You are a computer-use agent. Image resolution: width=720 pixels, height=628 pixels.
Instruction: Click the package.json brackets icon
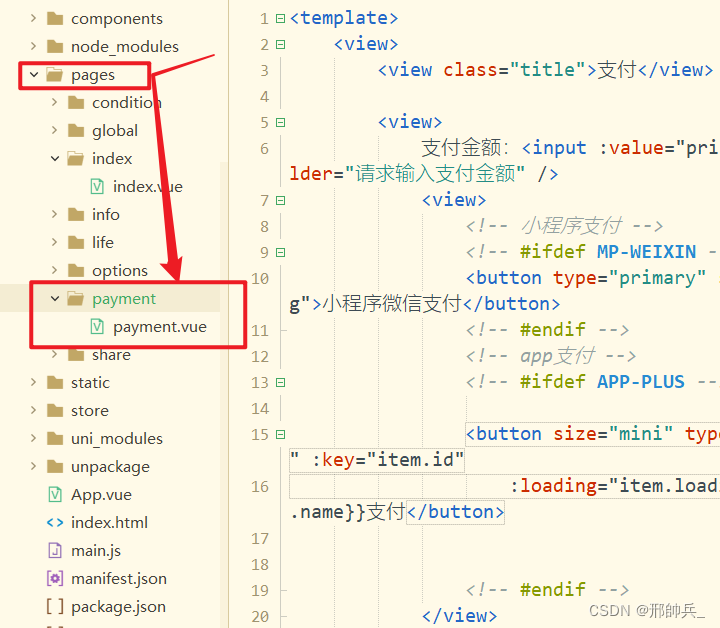tap(55, 606)
